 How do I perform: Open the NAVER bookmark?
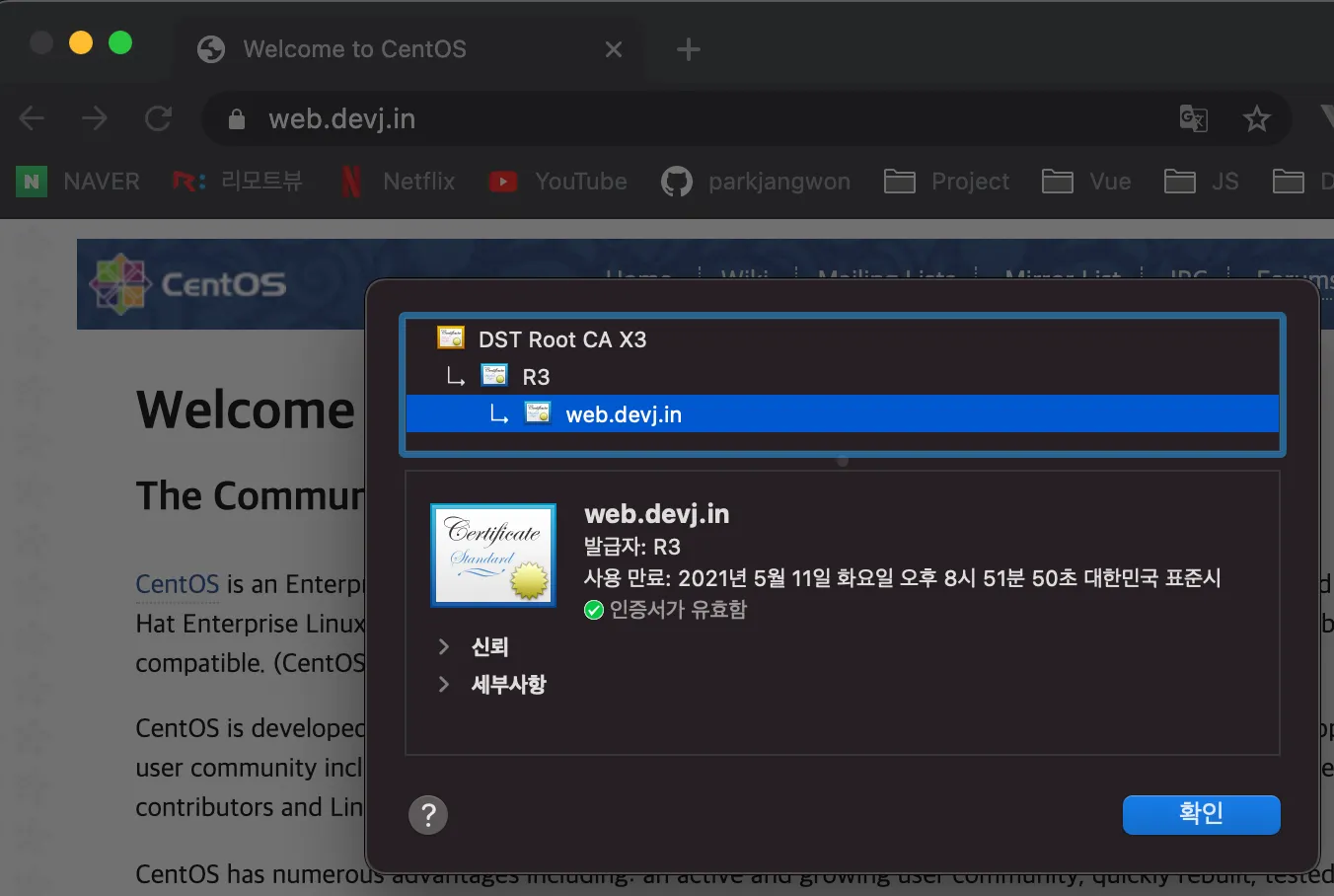point(78,182)
